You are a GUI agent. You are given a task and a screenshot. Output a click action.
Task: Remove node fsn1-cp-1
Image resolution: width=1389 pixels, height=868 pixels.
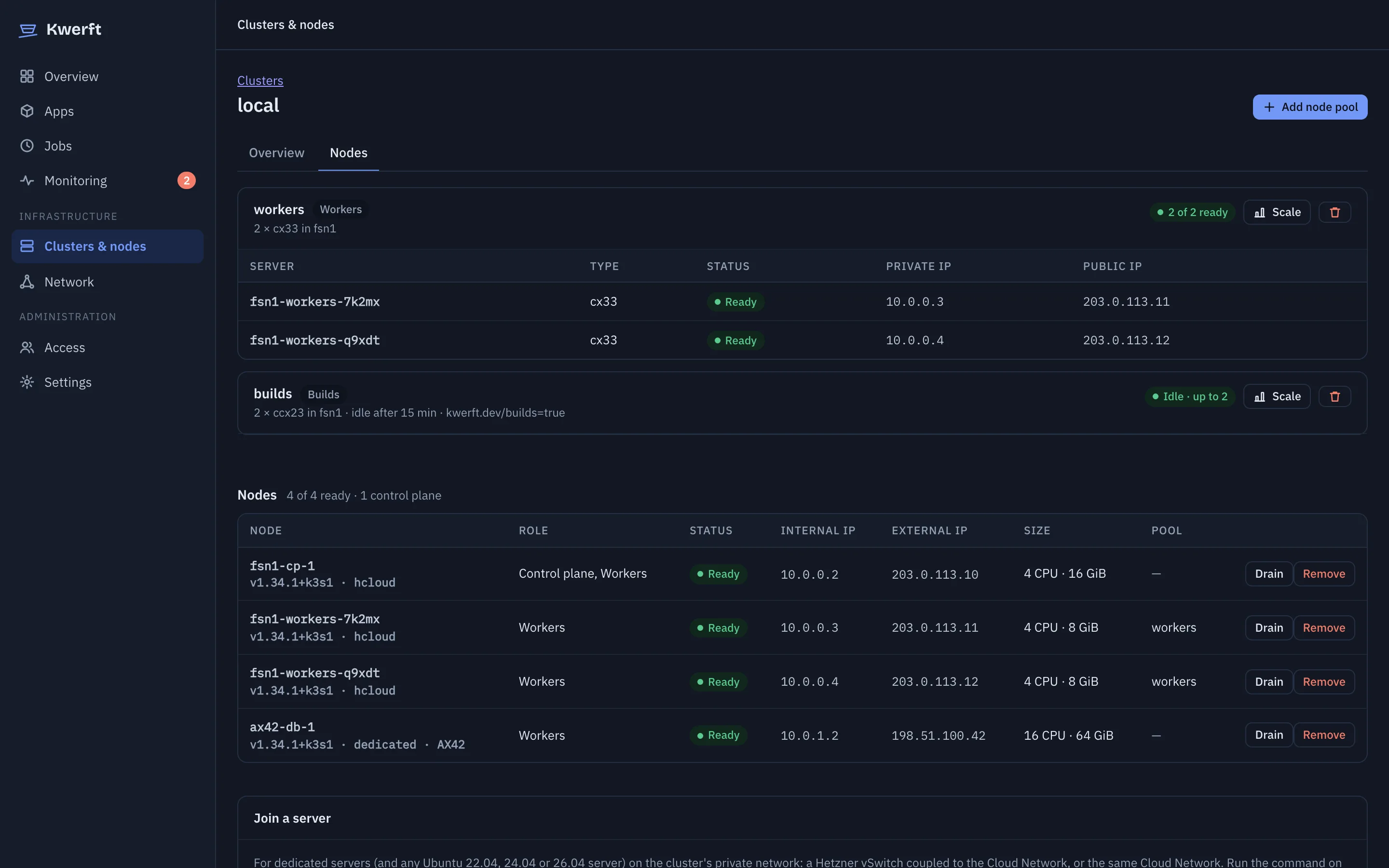pyautogui.click(x=1323, y=574)
